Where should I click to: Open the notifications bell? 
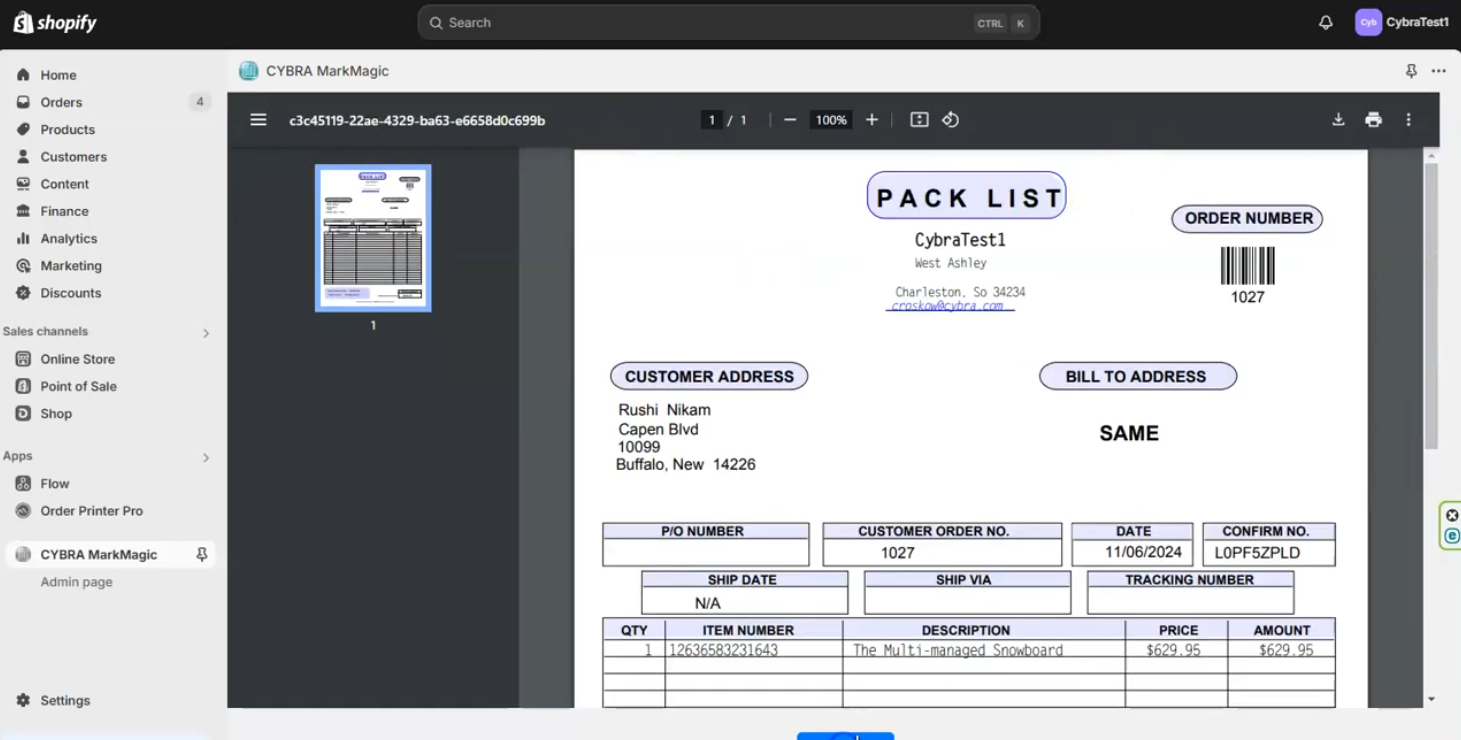click(1325, 22)
